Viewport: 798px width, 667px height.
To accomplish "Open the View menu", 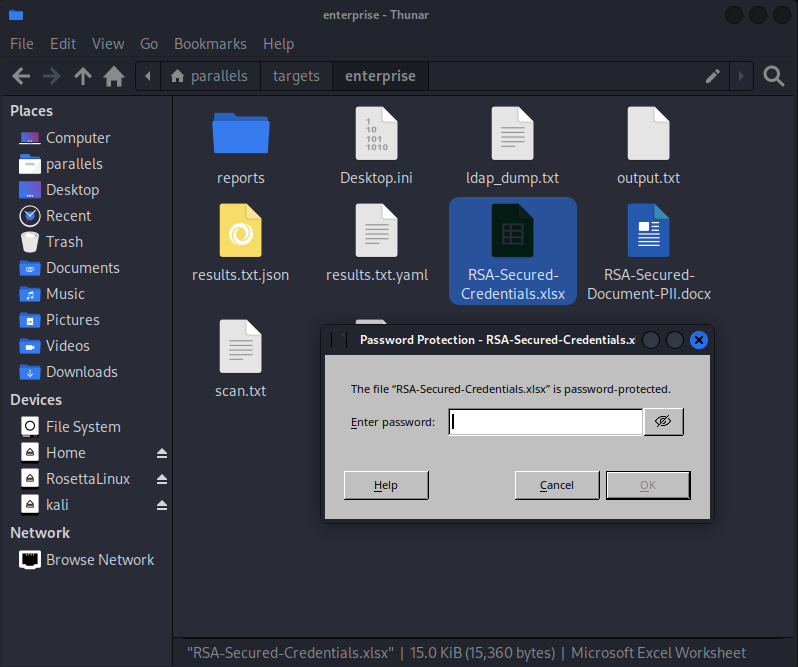I will coord(108,44).
